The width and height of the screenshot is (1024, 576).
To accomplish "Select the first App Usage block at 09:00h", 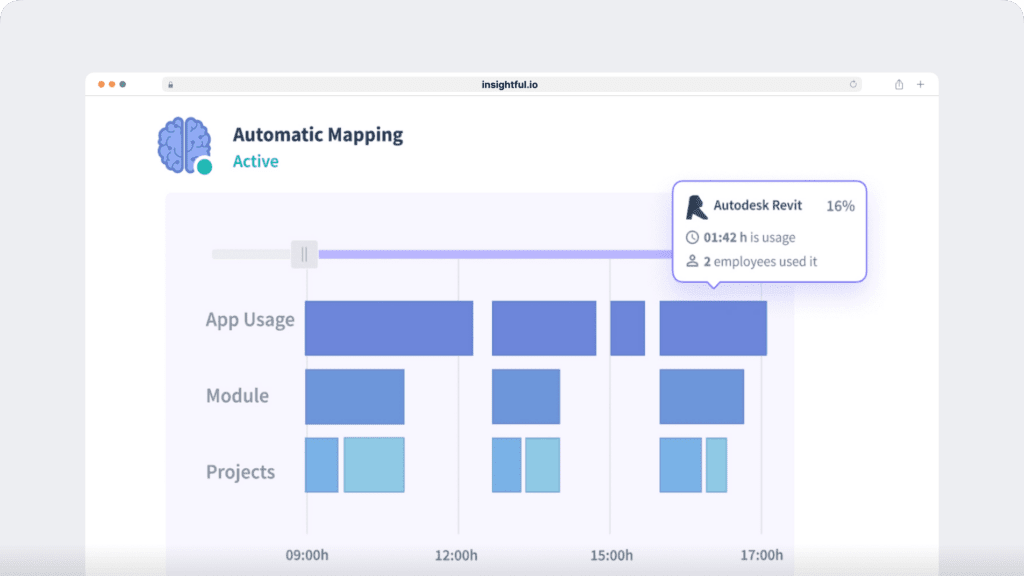I will (389, 328).
